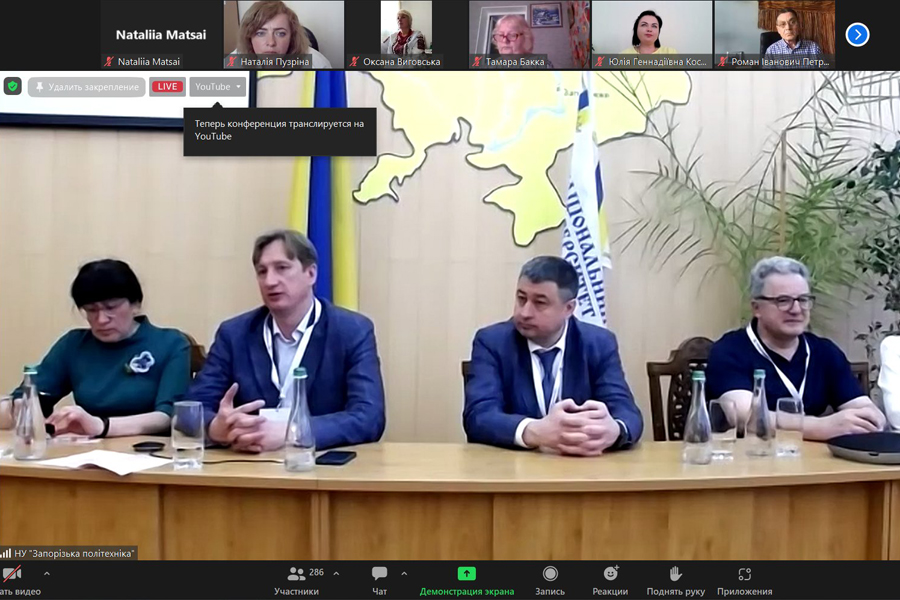Click muted mic icon beside Тамара Бакка
The image size is (900, 600).
[477, 61]
